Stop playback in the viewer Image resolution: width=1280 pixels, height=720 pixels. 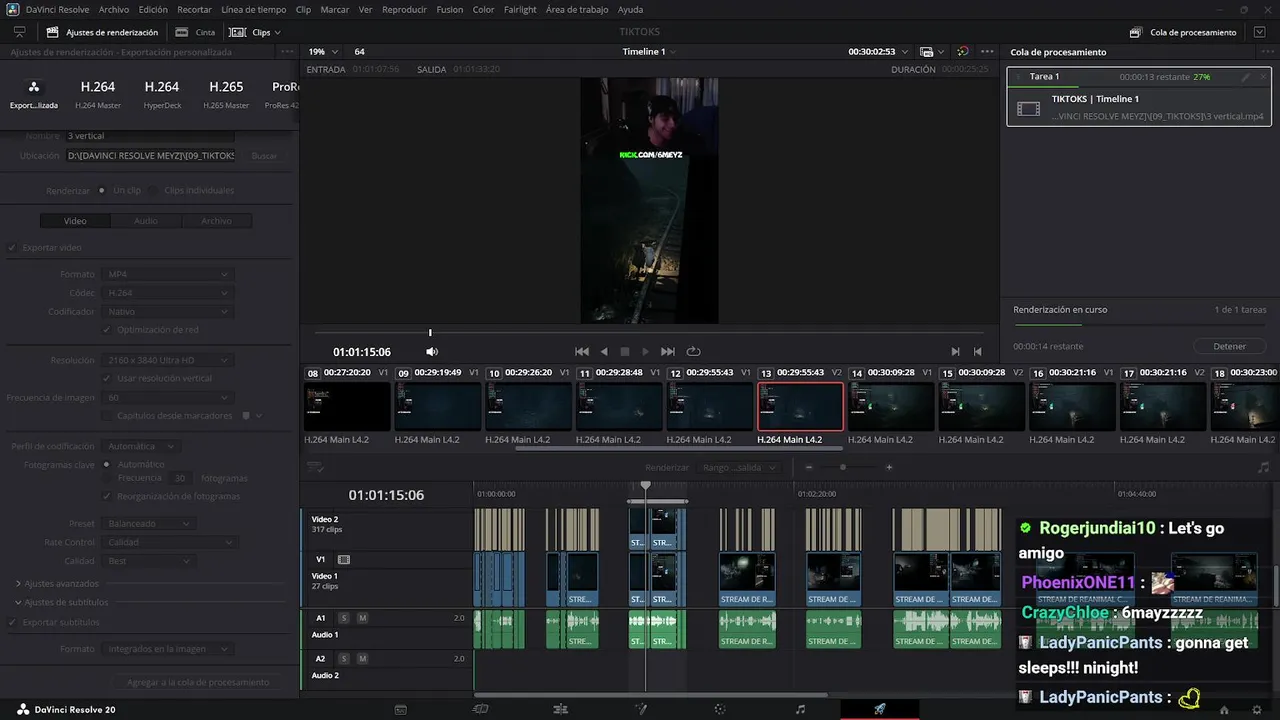tap(625, 352)
